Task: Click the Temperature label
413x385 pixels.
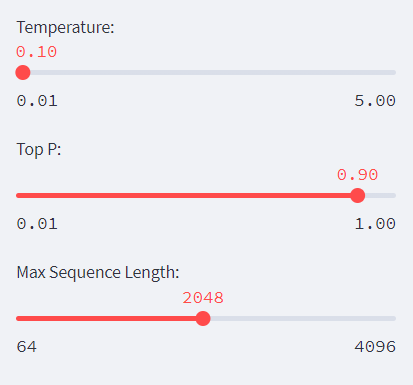Action: coord(65,27)
